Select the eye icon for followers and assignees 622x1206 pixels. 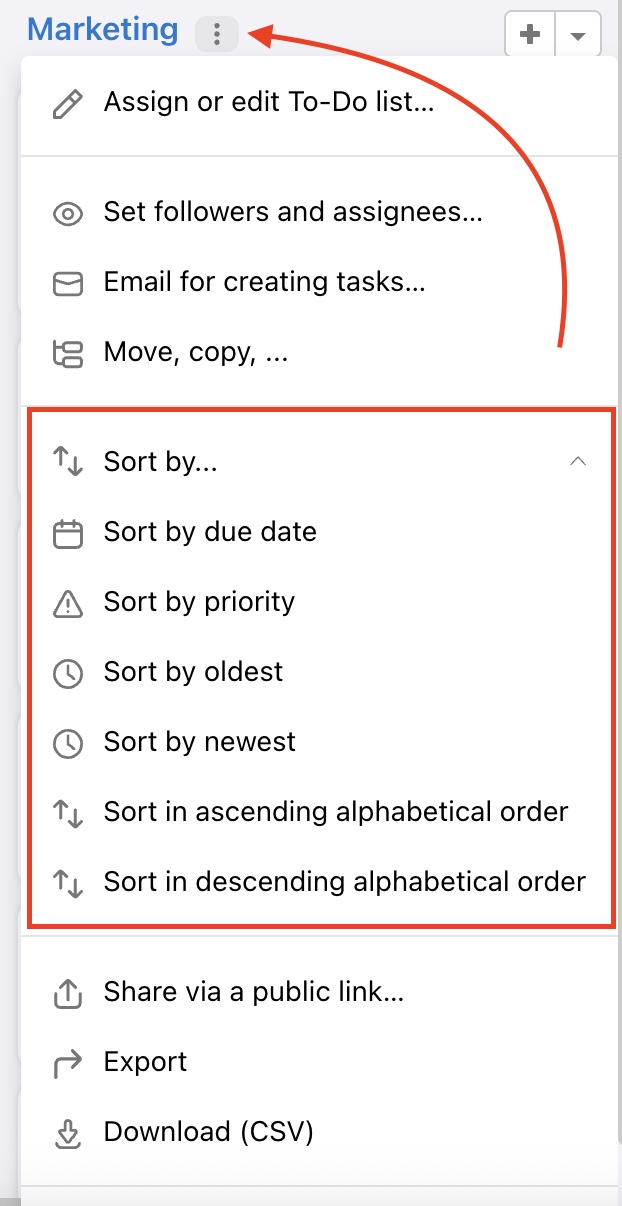67,212
